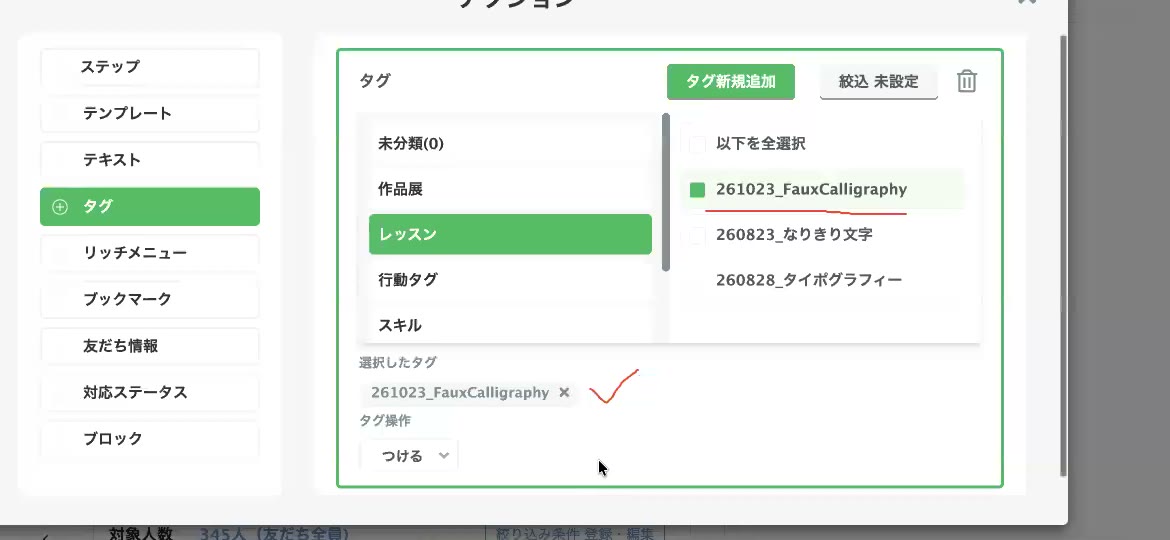Click the modal's right-side vertical scrollbar

1063,254
